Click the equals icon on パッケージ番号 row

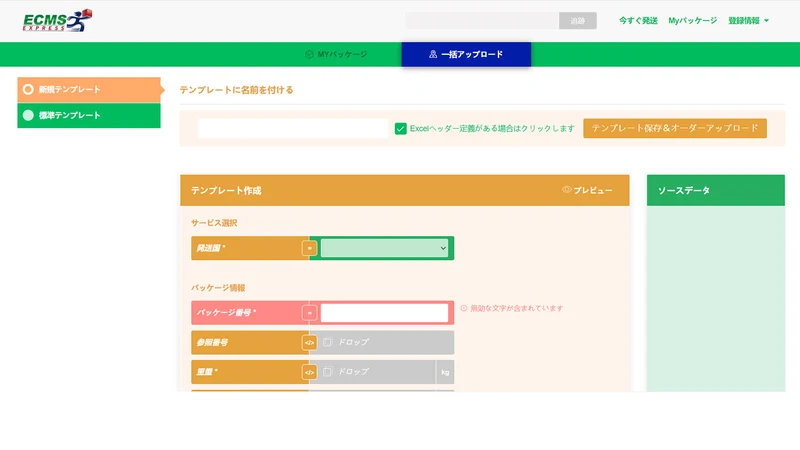pyautogui.click(x=309, y=313)
